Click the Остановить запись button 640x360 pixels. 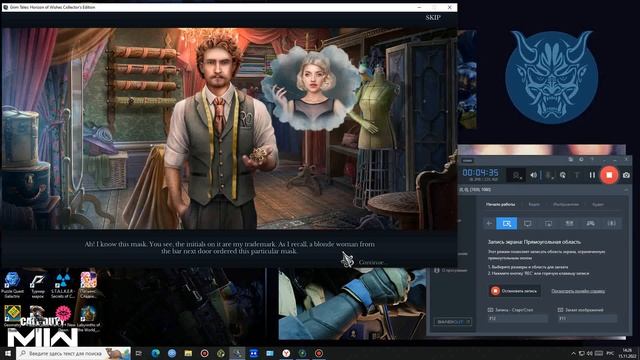pos(515,291)
